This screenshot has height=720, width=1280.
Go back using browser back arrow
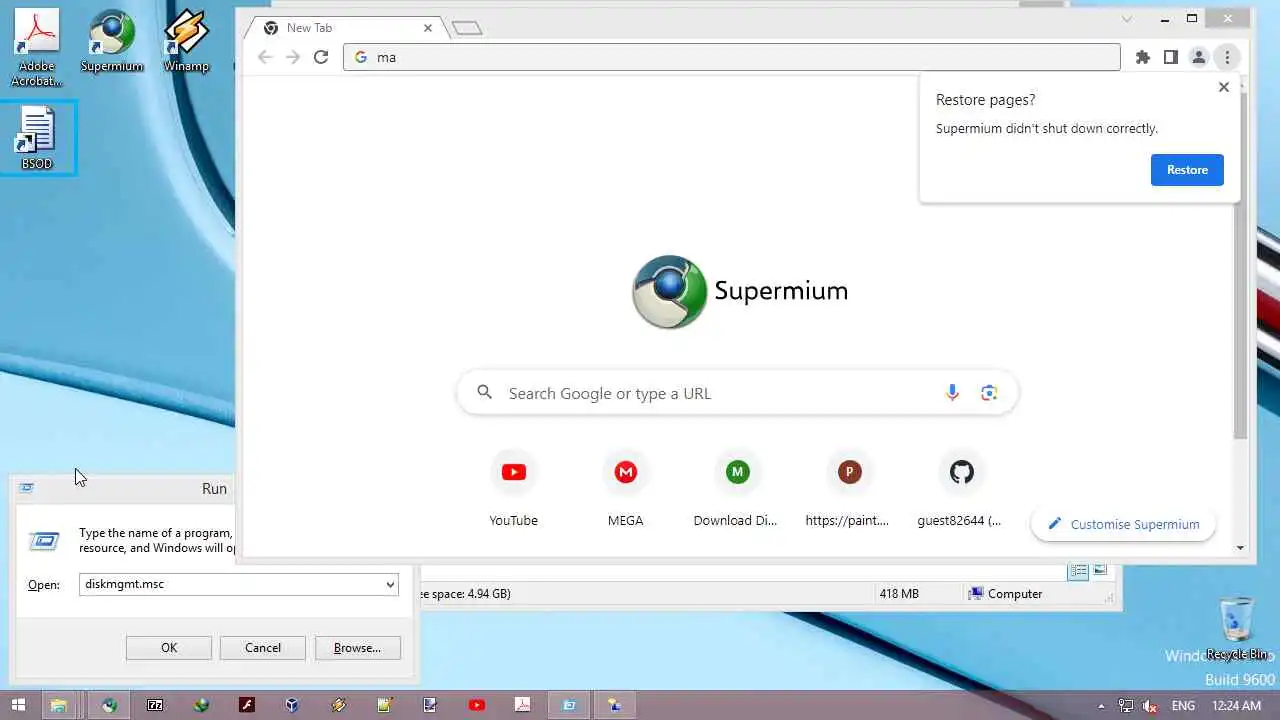click(x=265, y=57)
